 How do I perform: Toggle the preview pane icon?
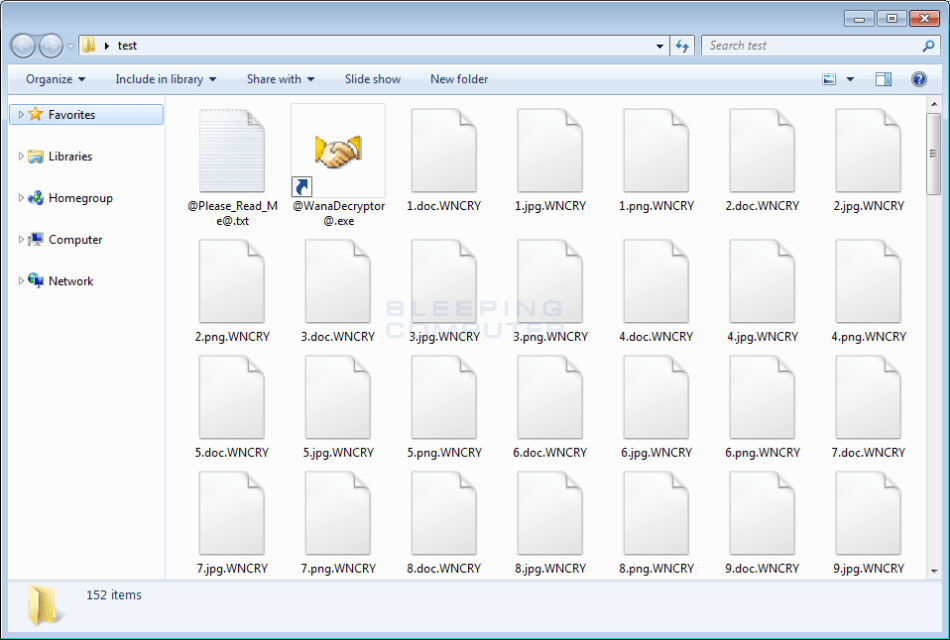click(x=882, y=79)
